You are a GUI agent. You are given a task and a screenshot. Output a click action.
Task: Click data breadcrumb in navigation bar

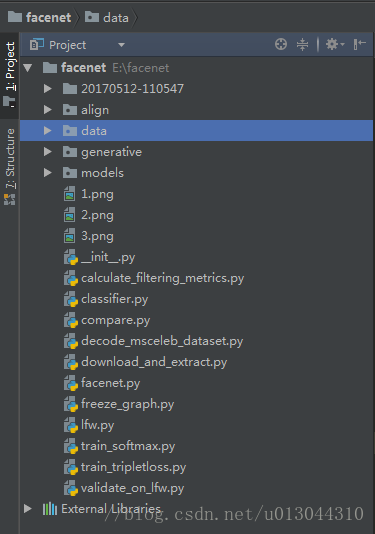coord(107,17)
